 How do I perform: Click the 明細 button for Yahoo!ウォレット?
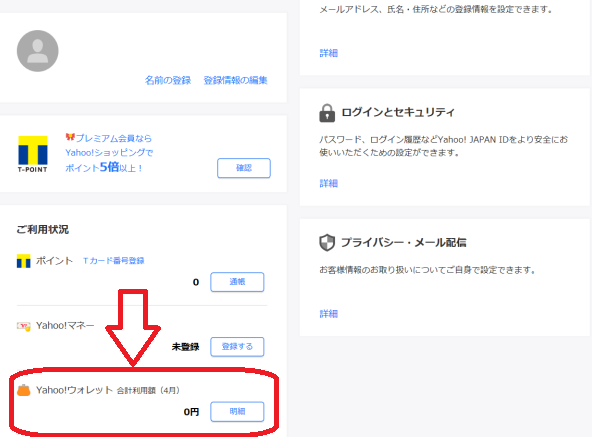237,412
